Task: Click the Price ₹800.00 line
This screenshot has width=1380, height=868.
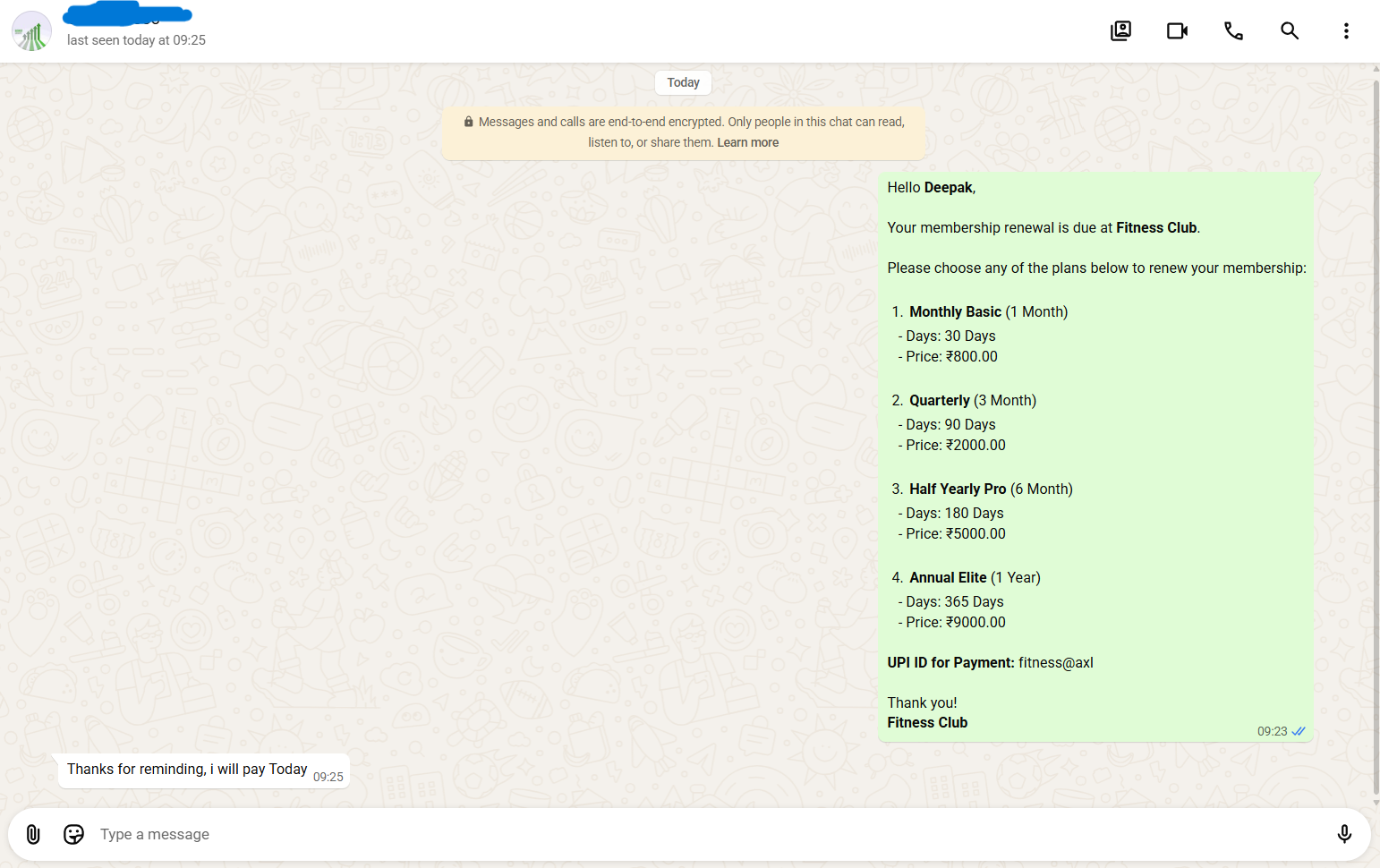Action: pos(948,356)
